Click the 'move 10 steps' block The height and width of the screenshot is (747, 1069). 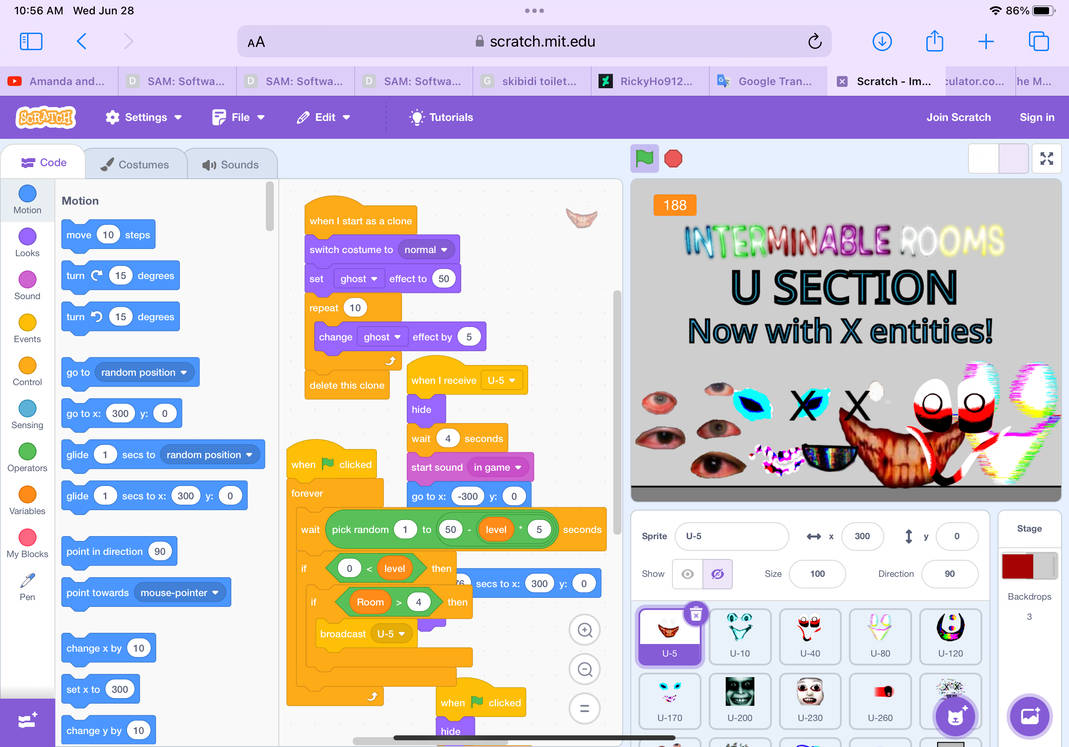108,235
